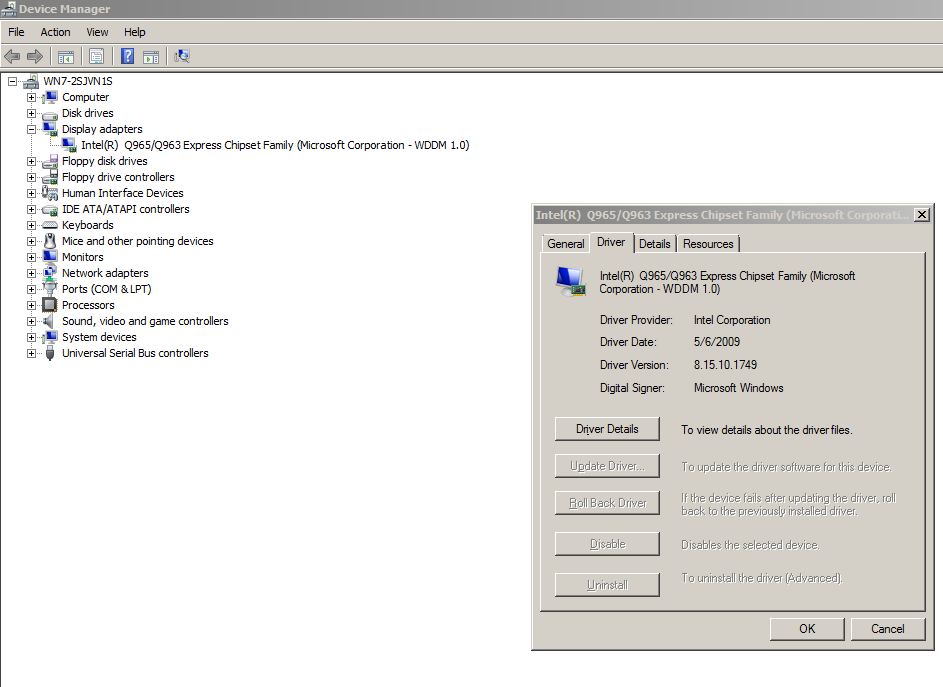The image size is (943, 687).
Task: Switch to the Details tab
Action: click(x=654, y=244)
